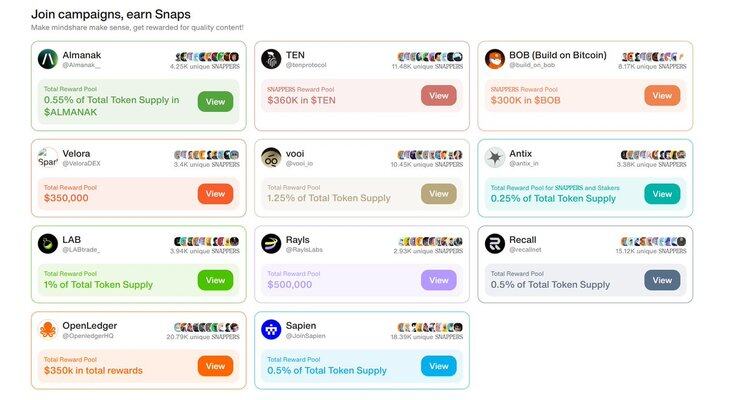Open the Antix snapper avatars strip

[x=653, y=154]
